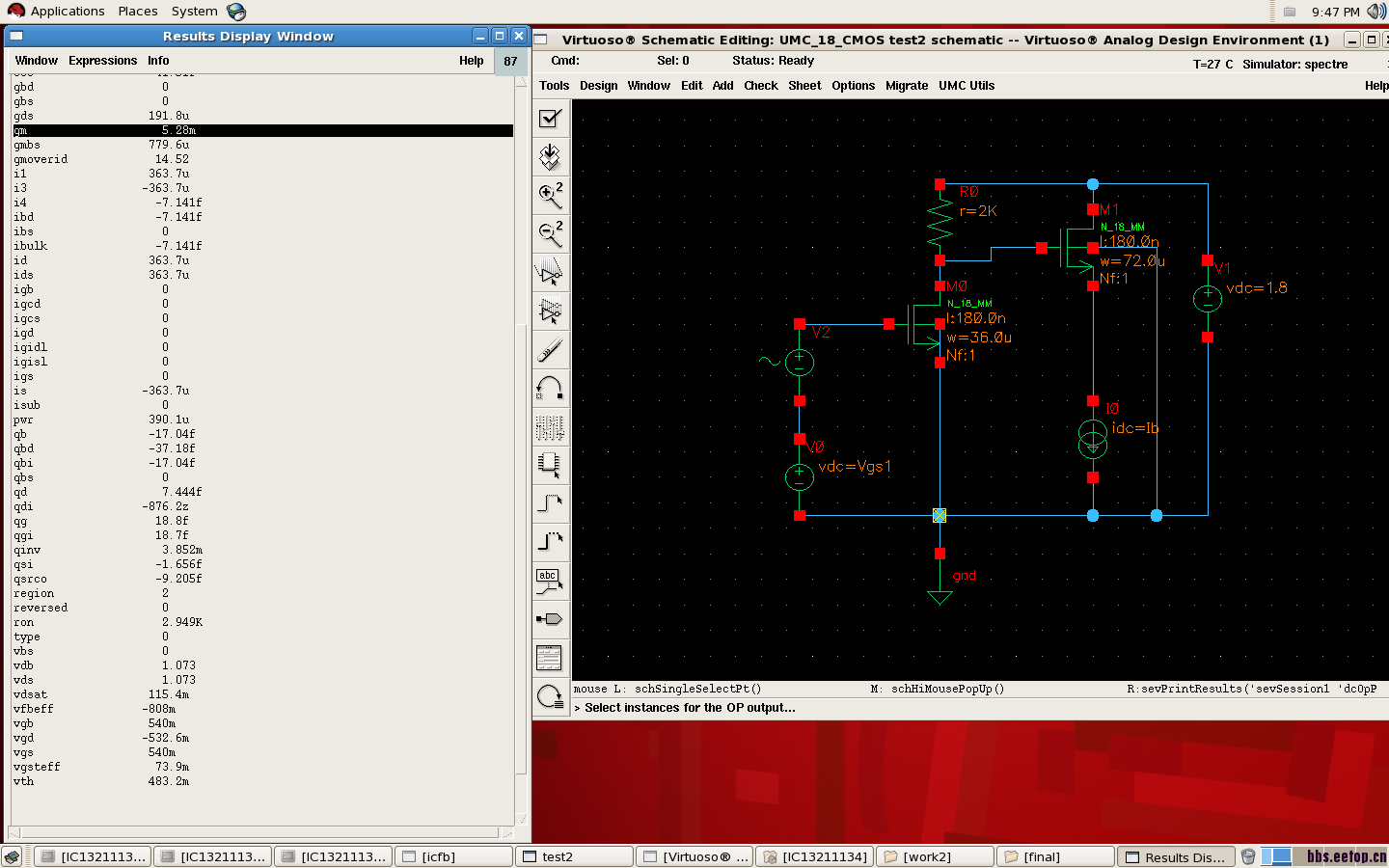Select the Add Pin tool
The image size is (1389, 868).
[x=550, y=619]
